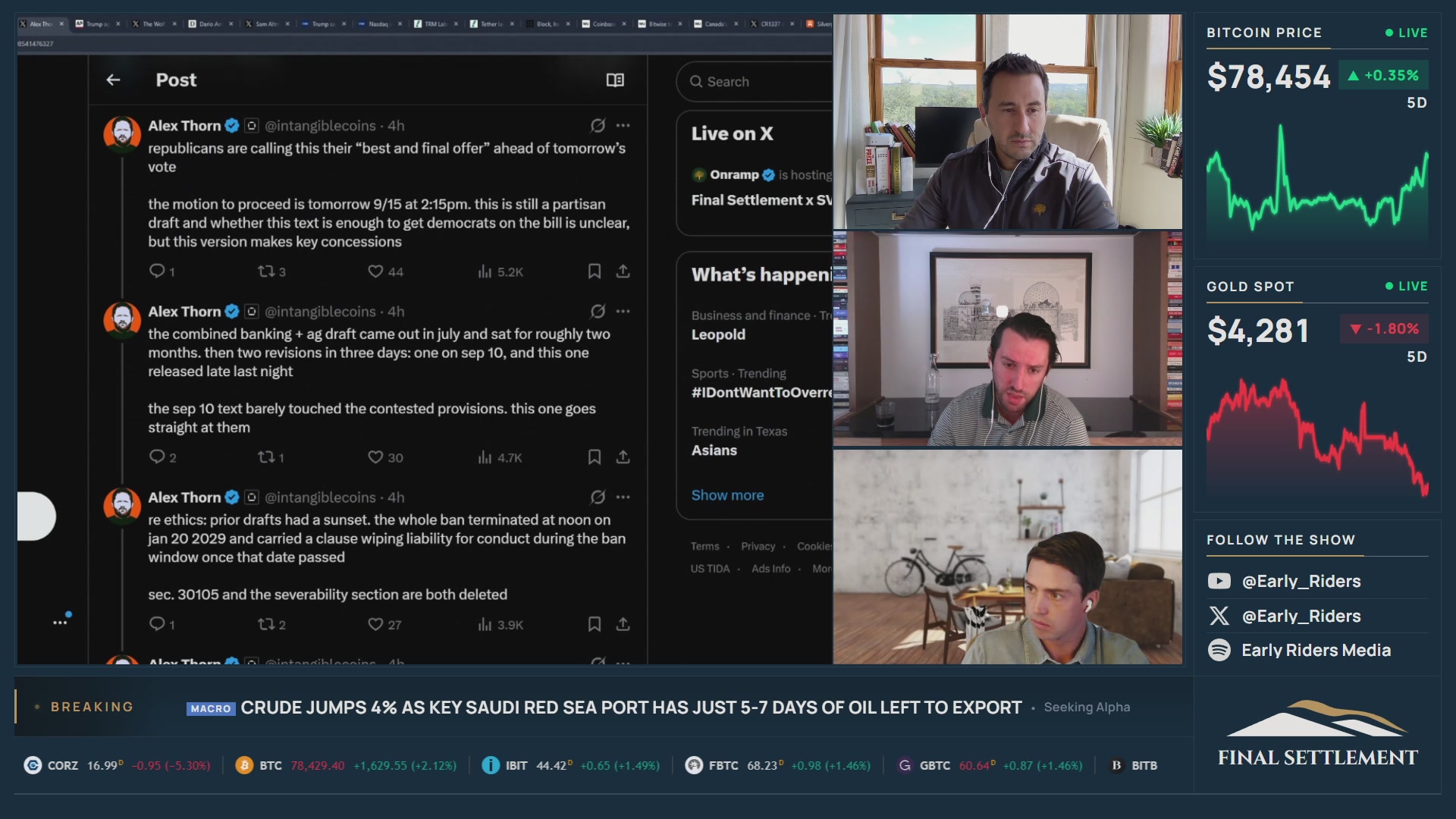This screenshot has width=1456, height=819.
Task: Open more options on the first Alex Thorn post
Action: coord(623,125)
